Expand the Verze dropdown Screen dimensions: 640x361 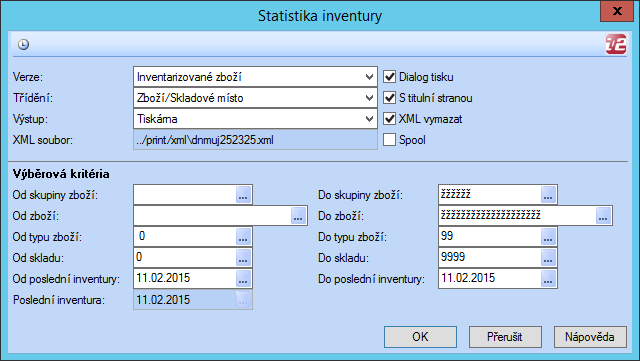pos(369,77)
